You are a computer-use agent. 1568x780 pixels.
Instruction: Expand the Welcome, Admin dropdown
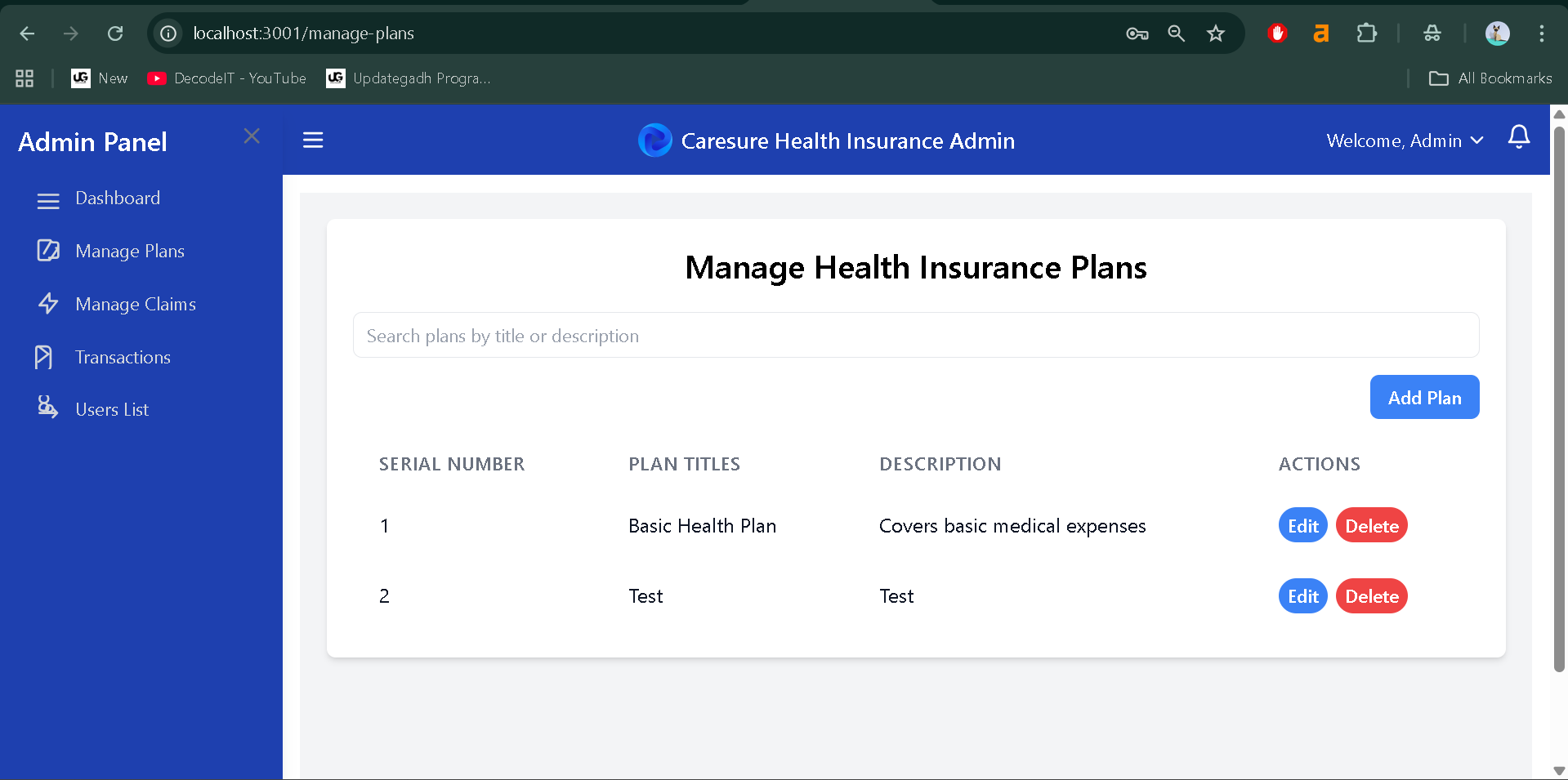tap(1405, 141)
